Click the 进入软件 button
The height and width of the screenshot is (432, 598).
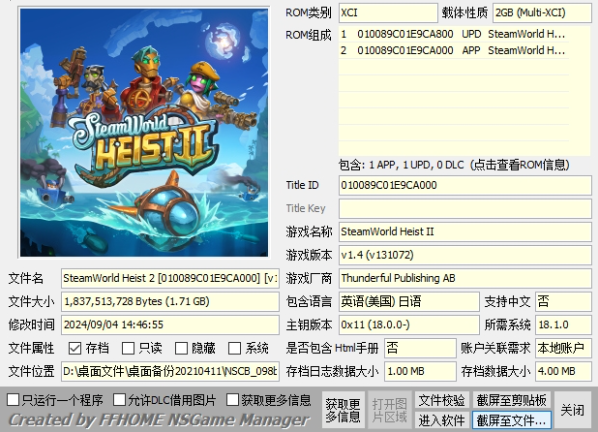[x=442, y=420]
